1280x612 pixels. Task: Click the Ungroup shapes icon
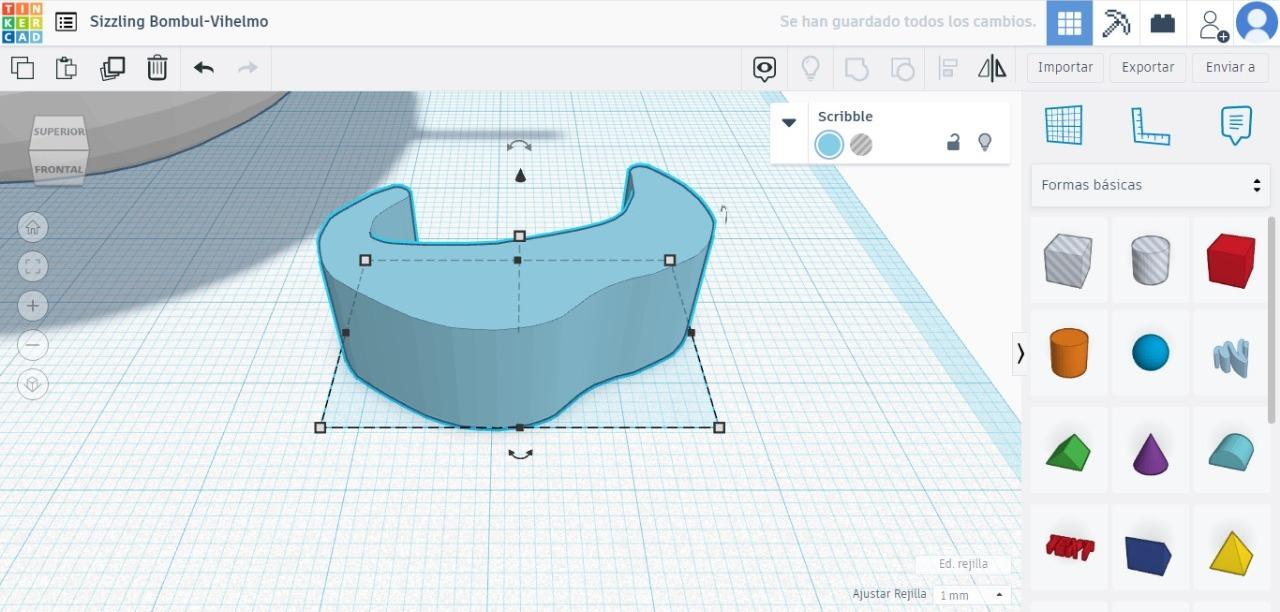902,68
